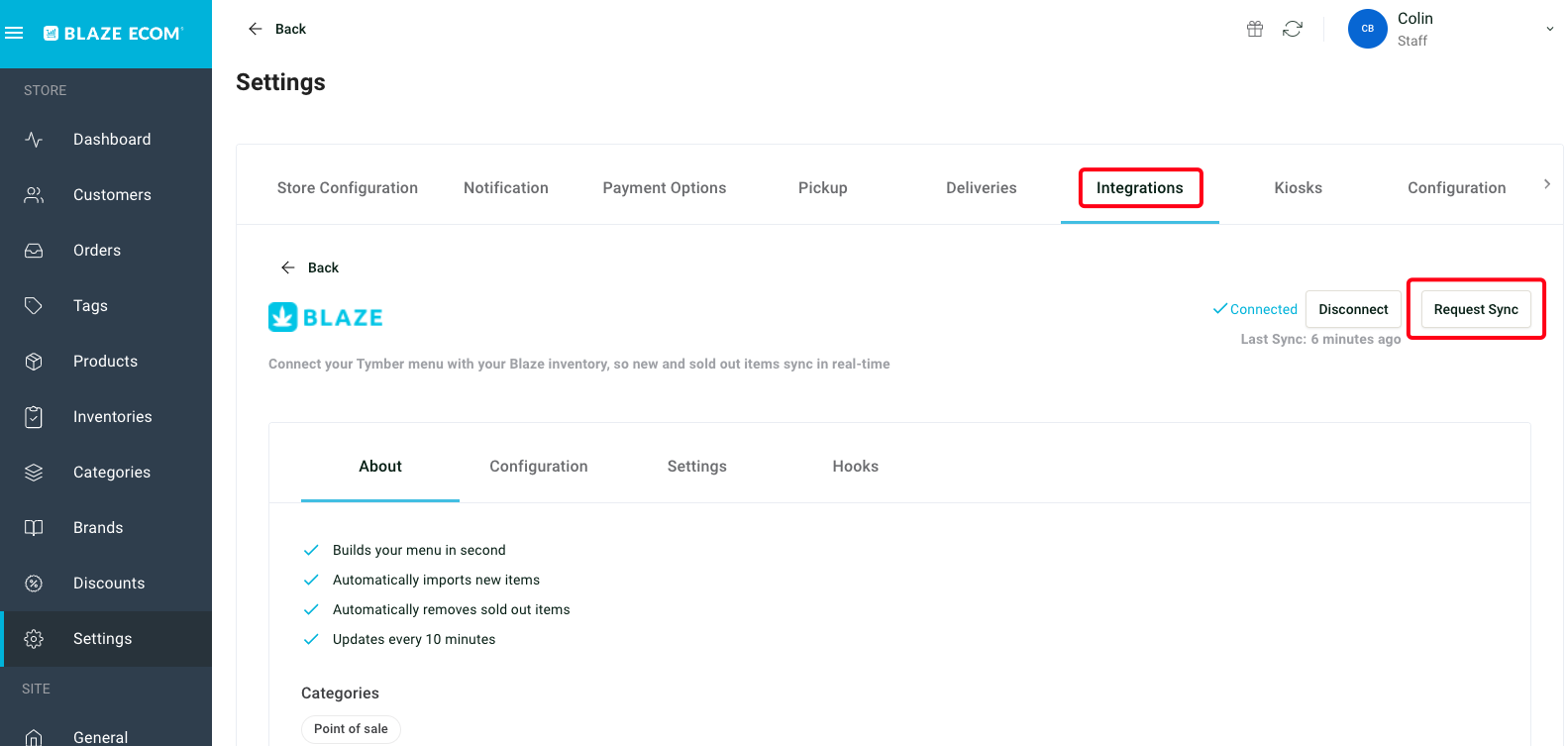Screen dimensions: 1568x746
Task: Open Orders in sidebar
Action: point(97,251)
